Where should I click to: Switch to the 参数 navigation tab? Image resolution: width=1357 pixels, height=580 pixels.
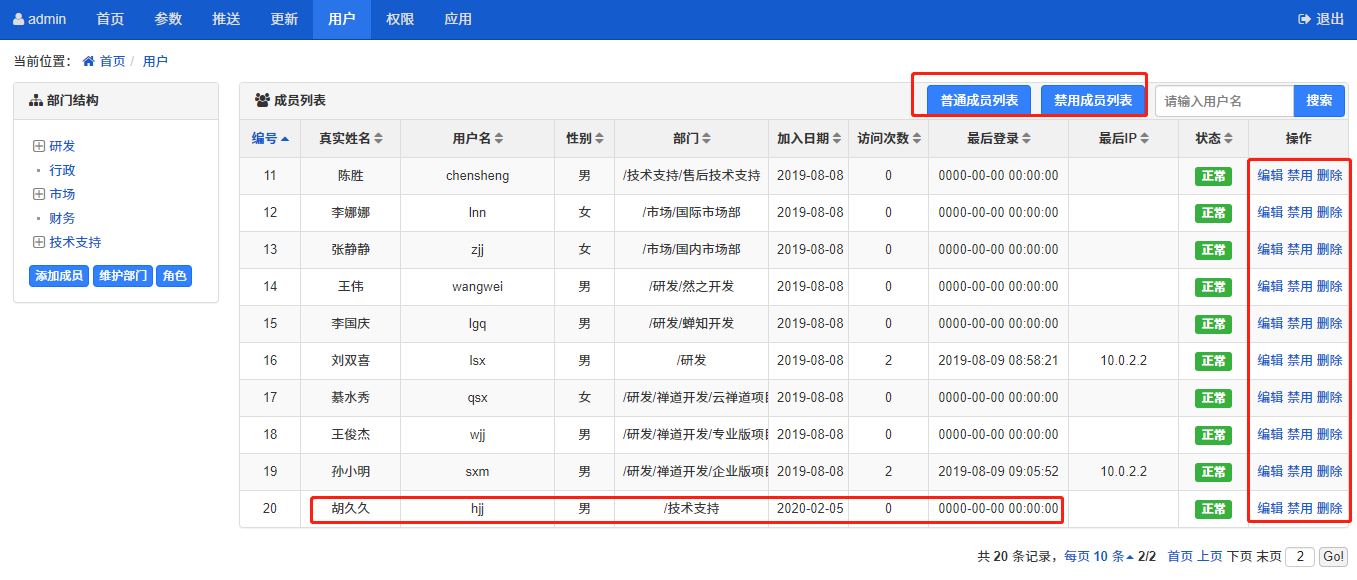click(168, 19)
